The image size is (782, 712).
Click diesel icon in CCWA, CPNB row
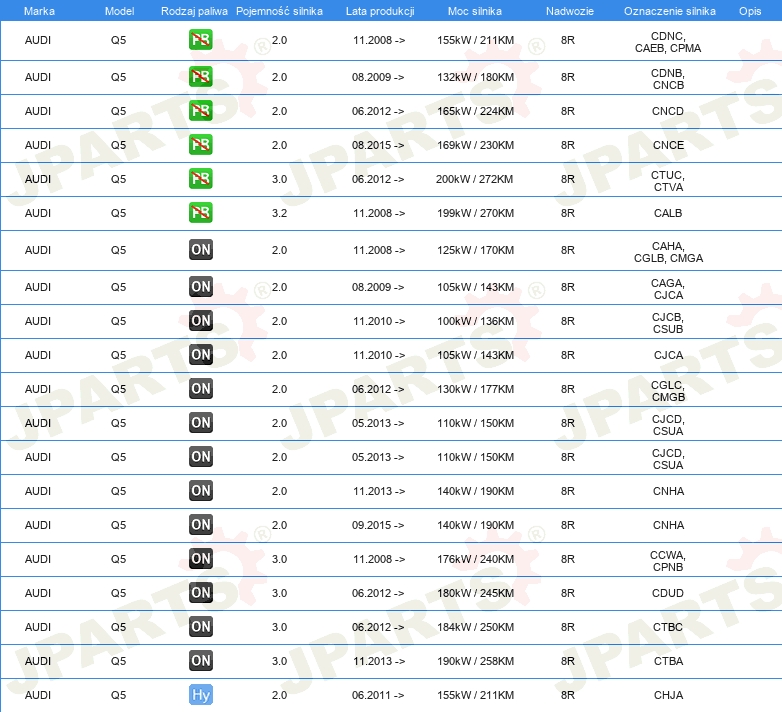pos(201,559)
